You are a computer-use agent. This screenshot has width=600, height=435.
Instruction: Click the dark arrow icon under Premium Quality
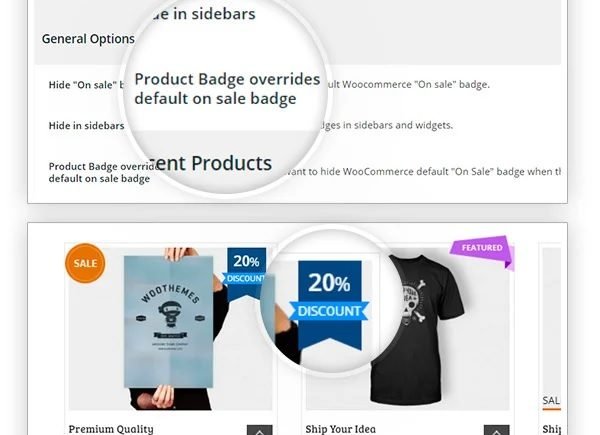(259, 430)
